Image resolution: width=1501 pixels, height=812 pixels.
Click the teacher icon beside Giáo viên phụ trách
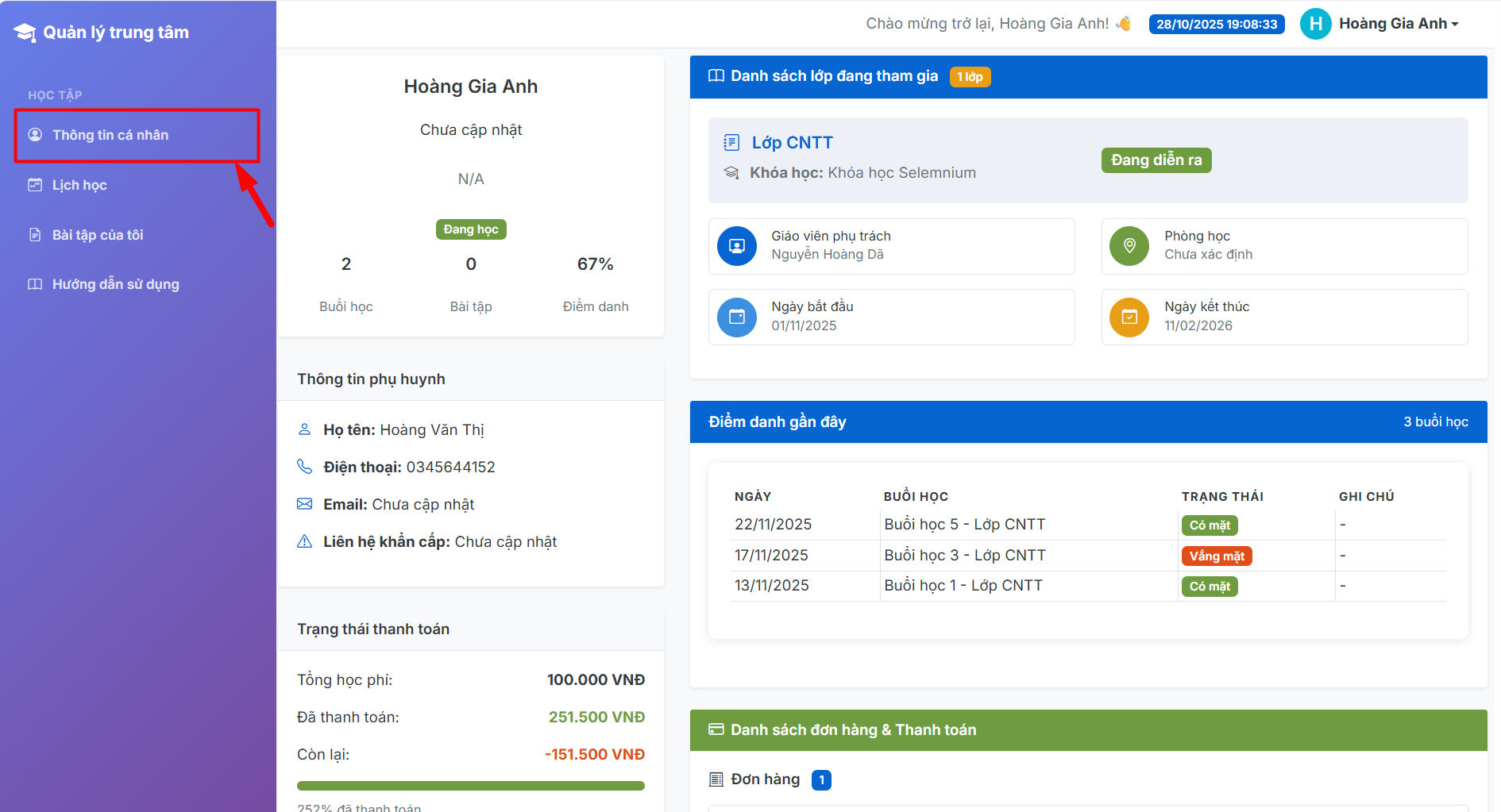(736, 246)
